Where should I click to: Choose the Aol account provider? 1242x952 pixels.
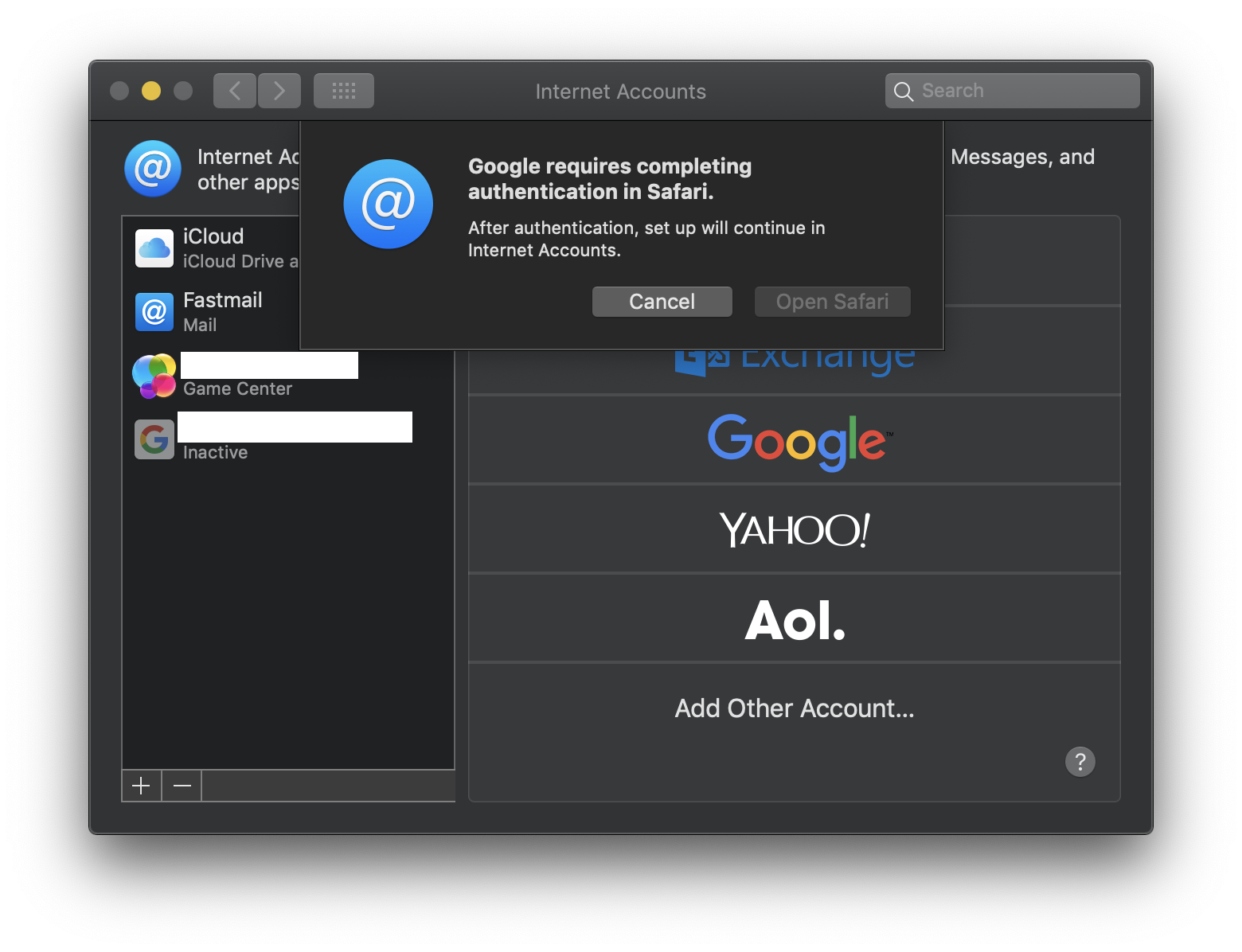[795, 618]
